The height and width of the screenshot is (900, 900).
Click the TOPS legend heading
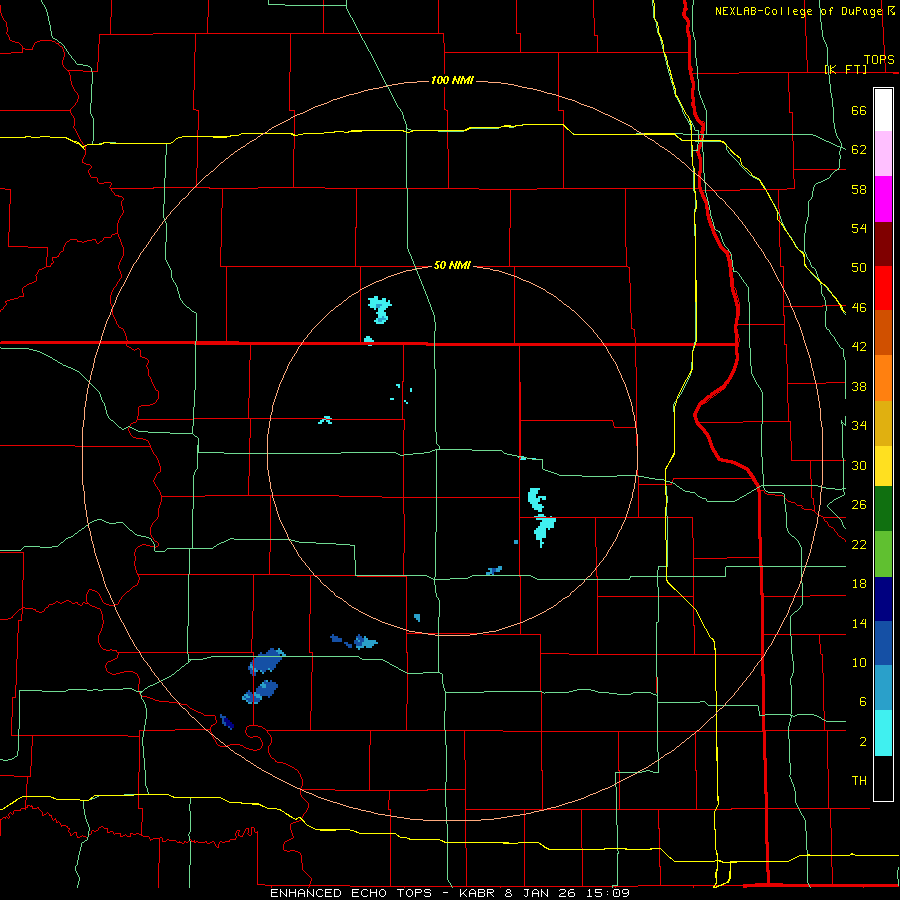coord(879,60)
